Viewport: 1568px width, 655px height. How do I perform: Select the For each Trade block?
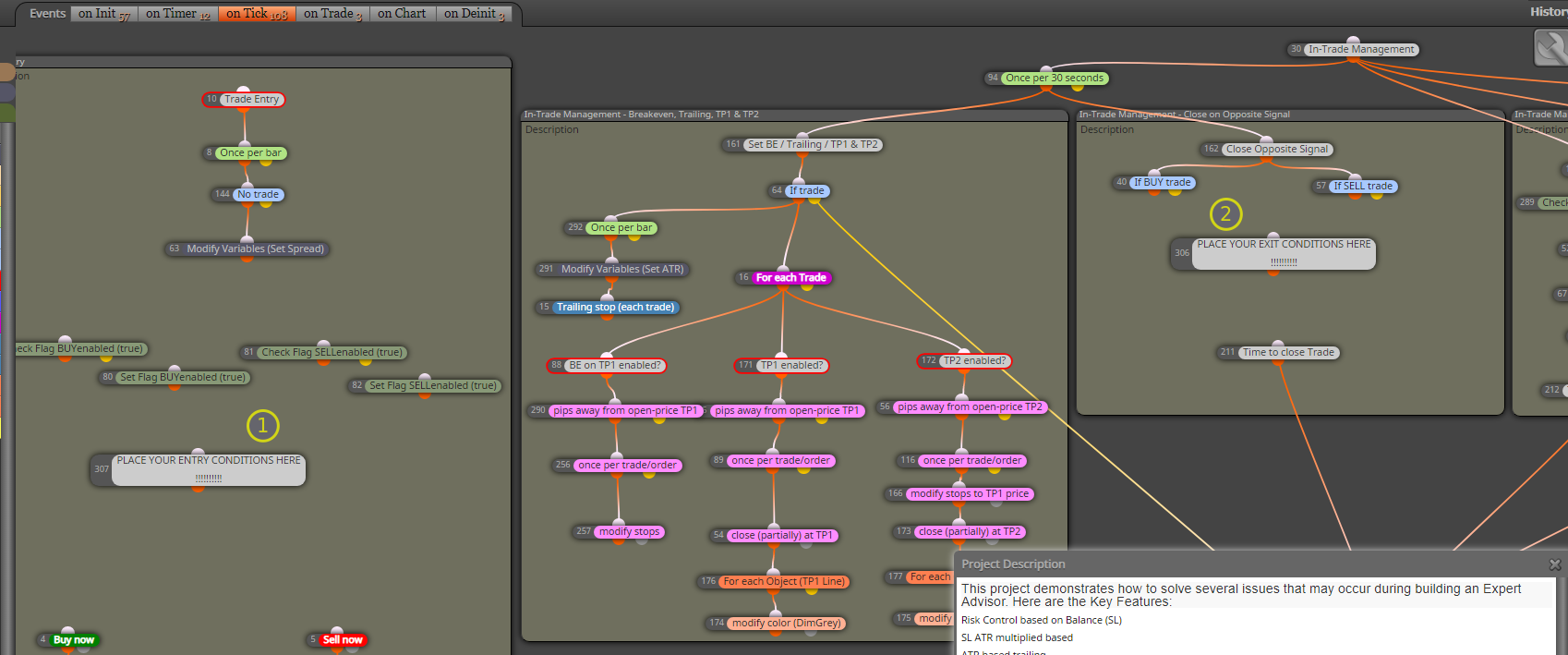click(791, 277)
